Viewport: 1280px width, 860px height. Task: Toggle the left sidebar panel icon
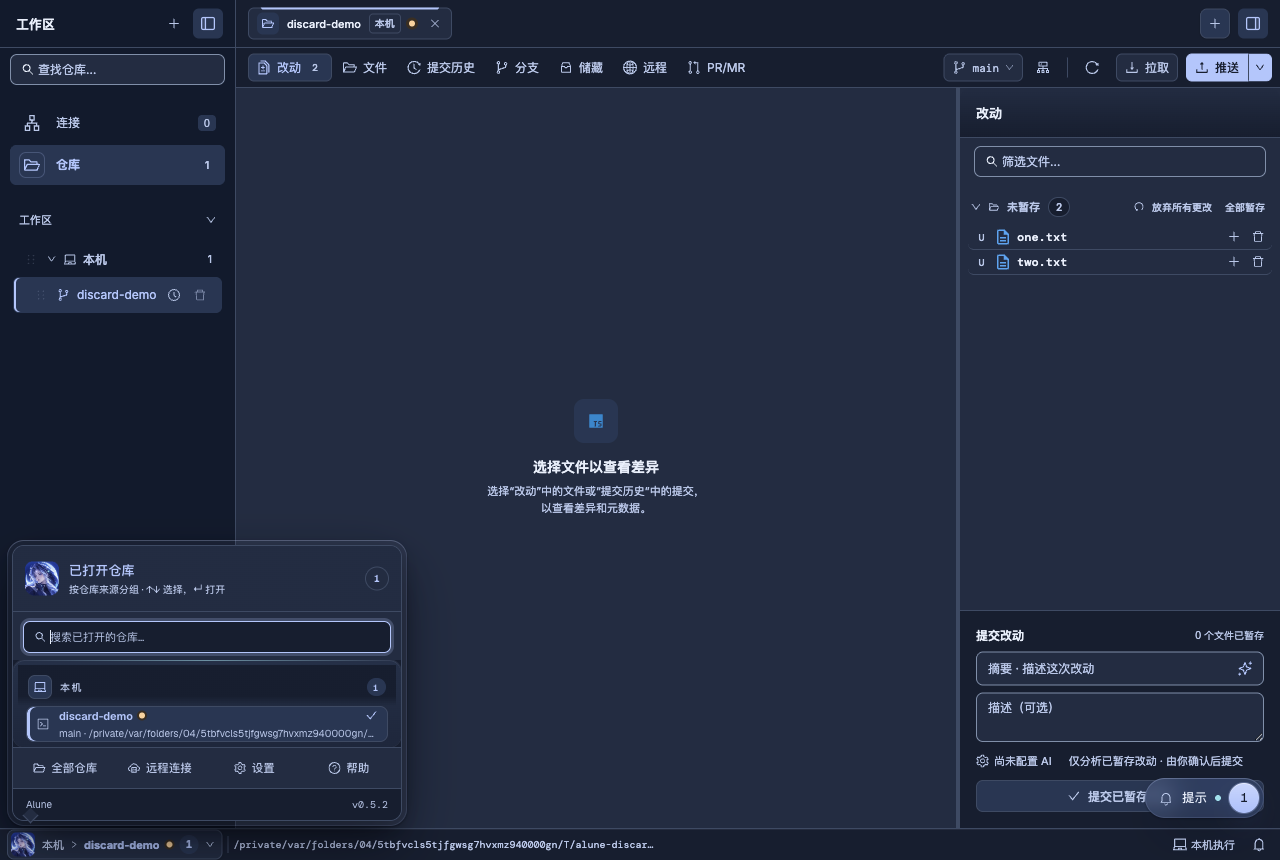tap(208, 23)
